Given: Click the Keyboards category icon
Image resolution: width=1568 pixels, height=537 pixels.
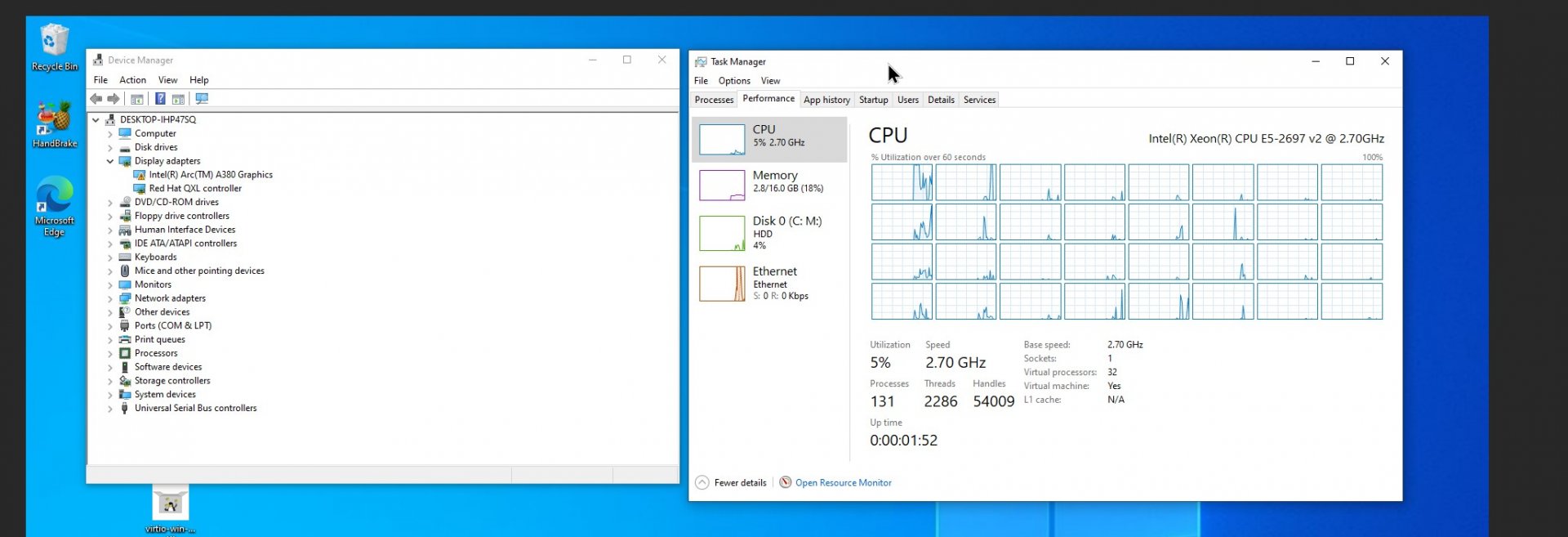Looking at the screenshot, I should click(x=125, y=257).
